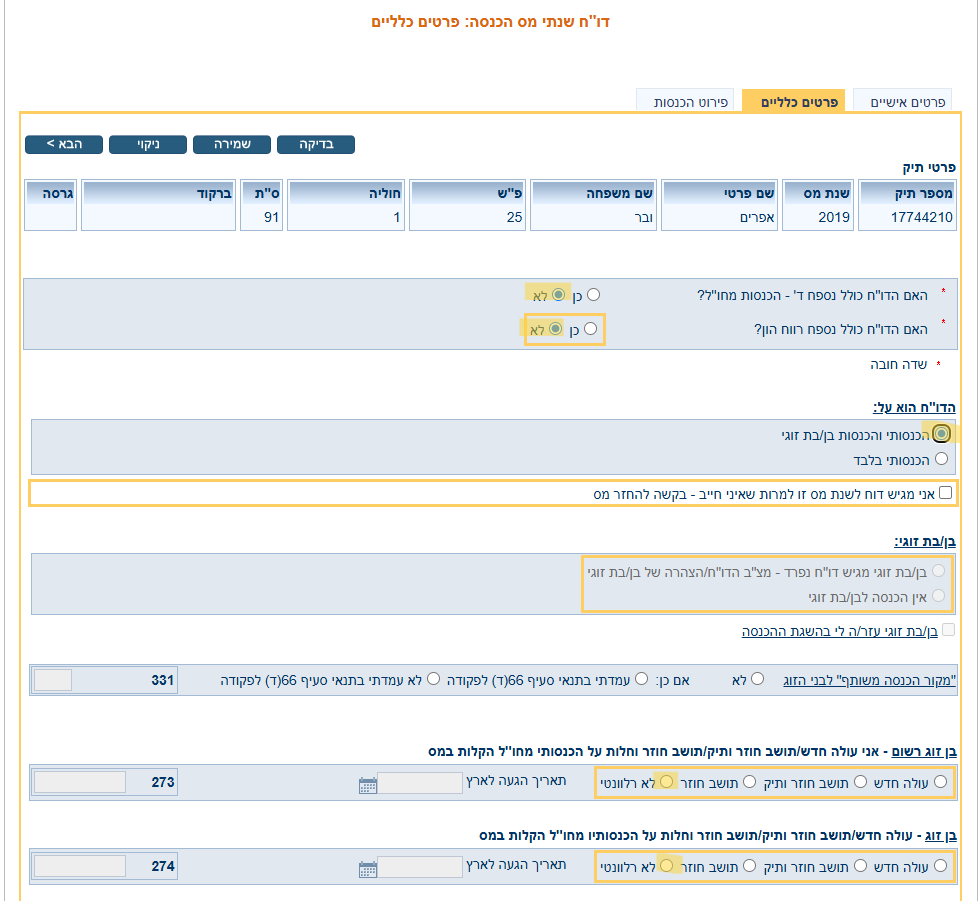Switch to the פרטים אישיים tab
Image resolution: width=979 pixels, height=901 pixels.
coord(902,101)
